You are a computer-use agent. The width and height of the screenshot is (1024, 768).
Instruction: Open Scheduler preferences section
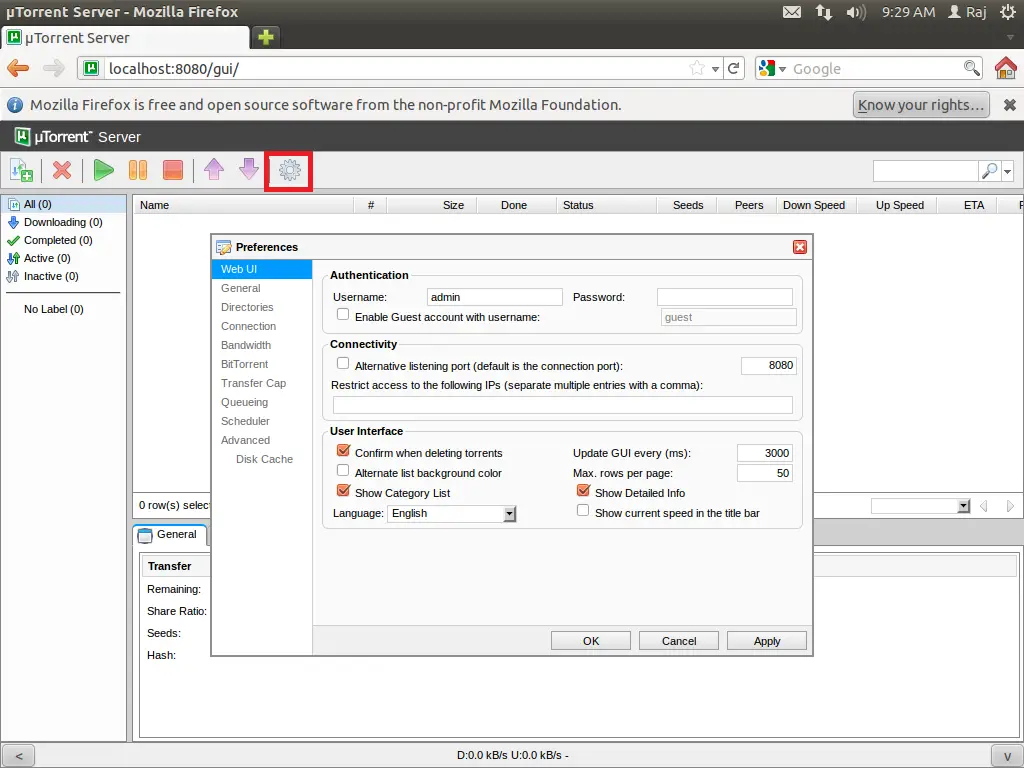(x=262, y=421)
